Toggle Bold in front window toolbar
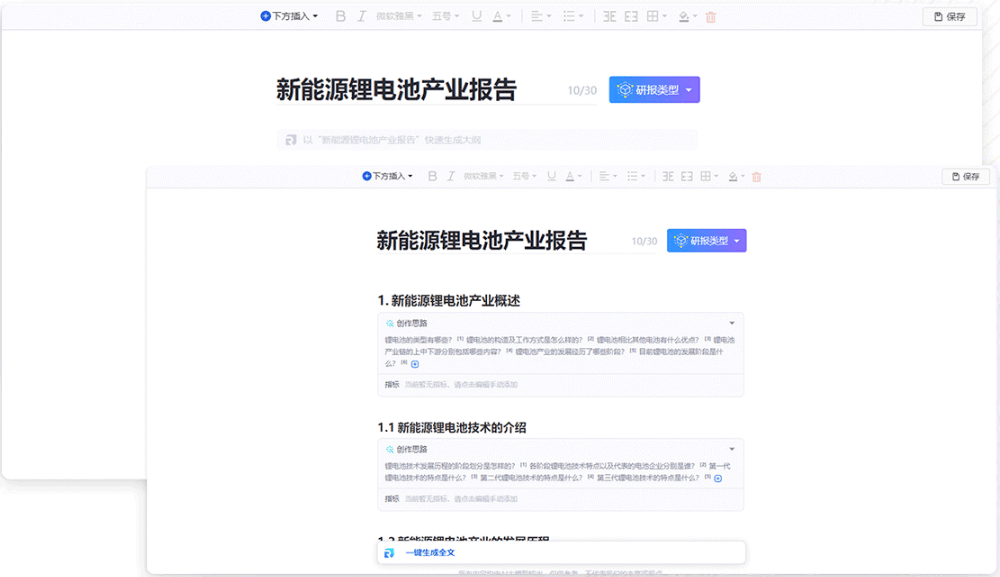This screenshot has width=1000, height=577. pyautogui.click(x=432, y=176)
